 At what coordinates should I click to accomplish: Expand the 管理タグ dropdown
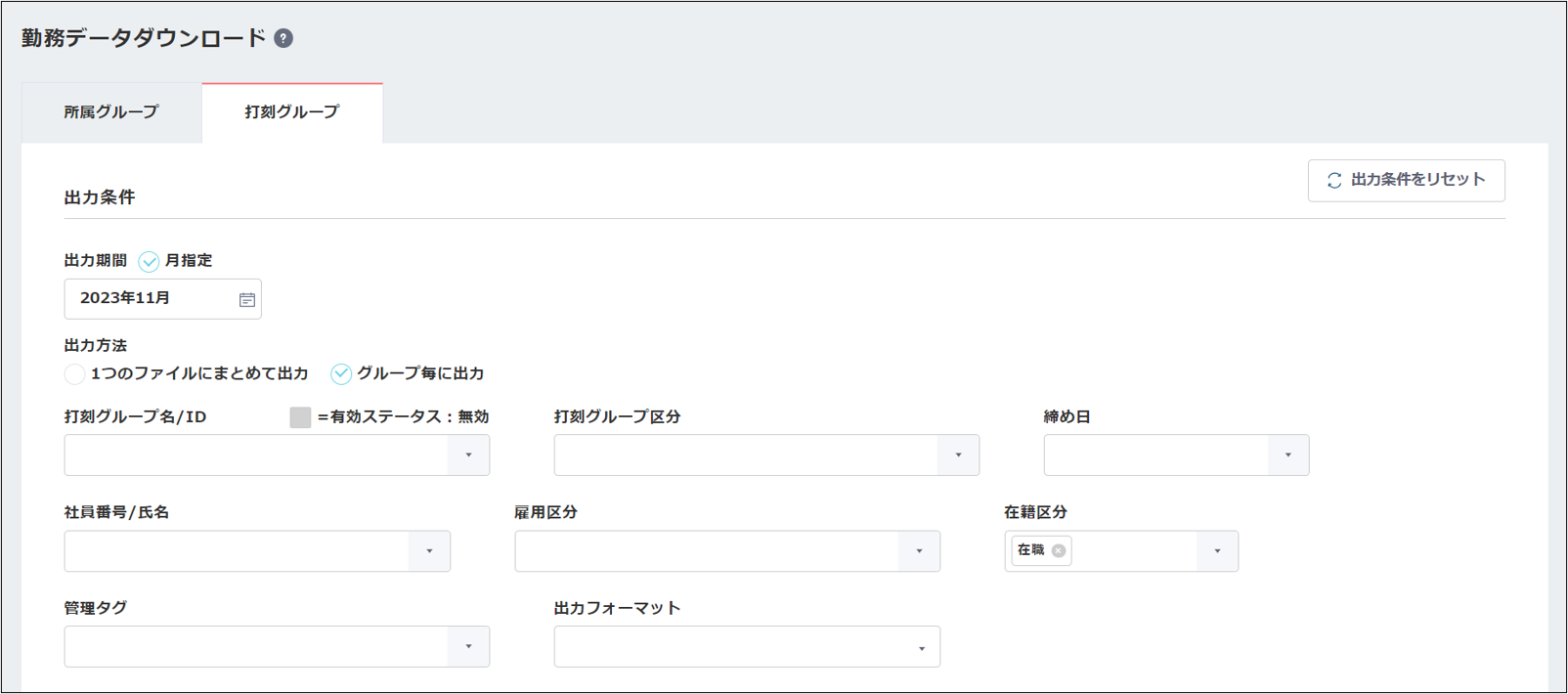[x=468, y=647]
